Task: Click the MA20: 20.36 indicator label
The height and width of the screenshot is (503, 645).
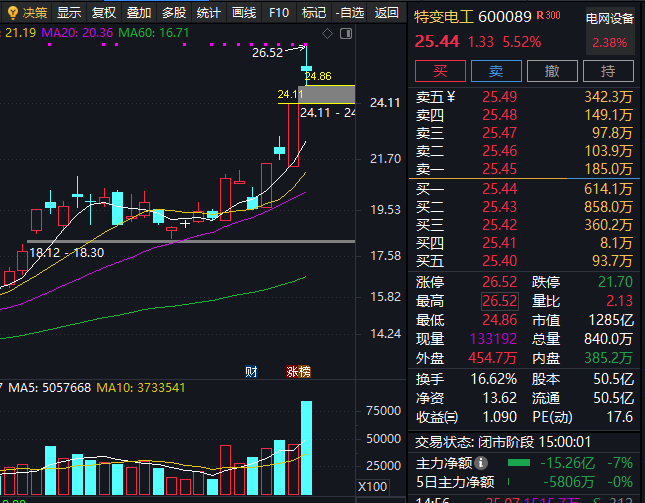Action: (x=77, y=33)
